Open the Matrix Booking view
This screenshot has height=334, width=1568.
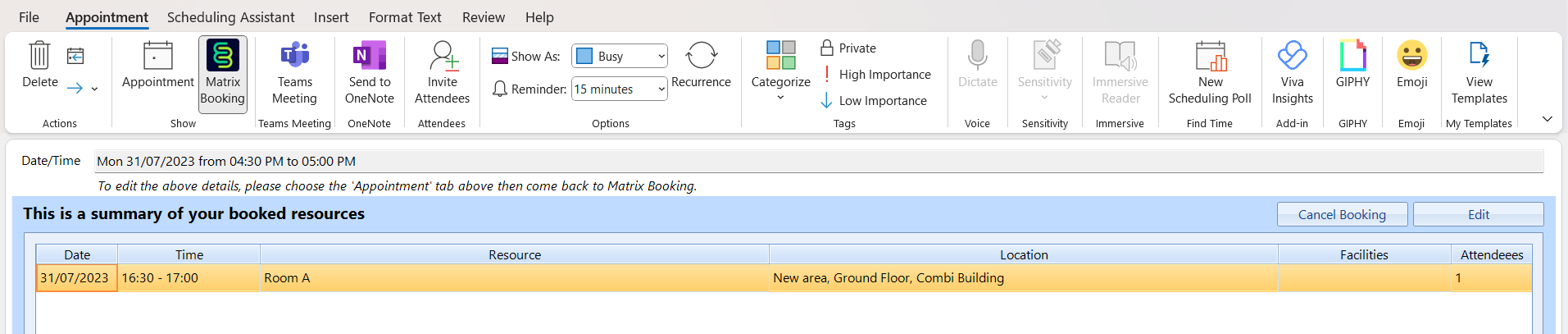click(x=222, y=74)
